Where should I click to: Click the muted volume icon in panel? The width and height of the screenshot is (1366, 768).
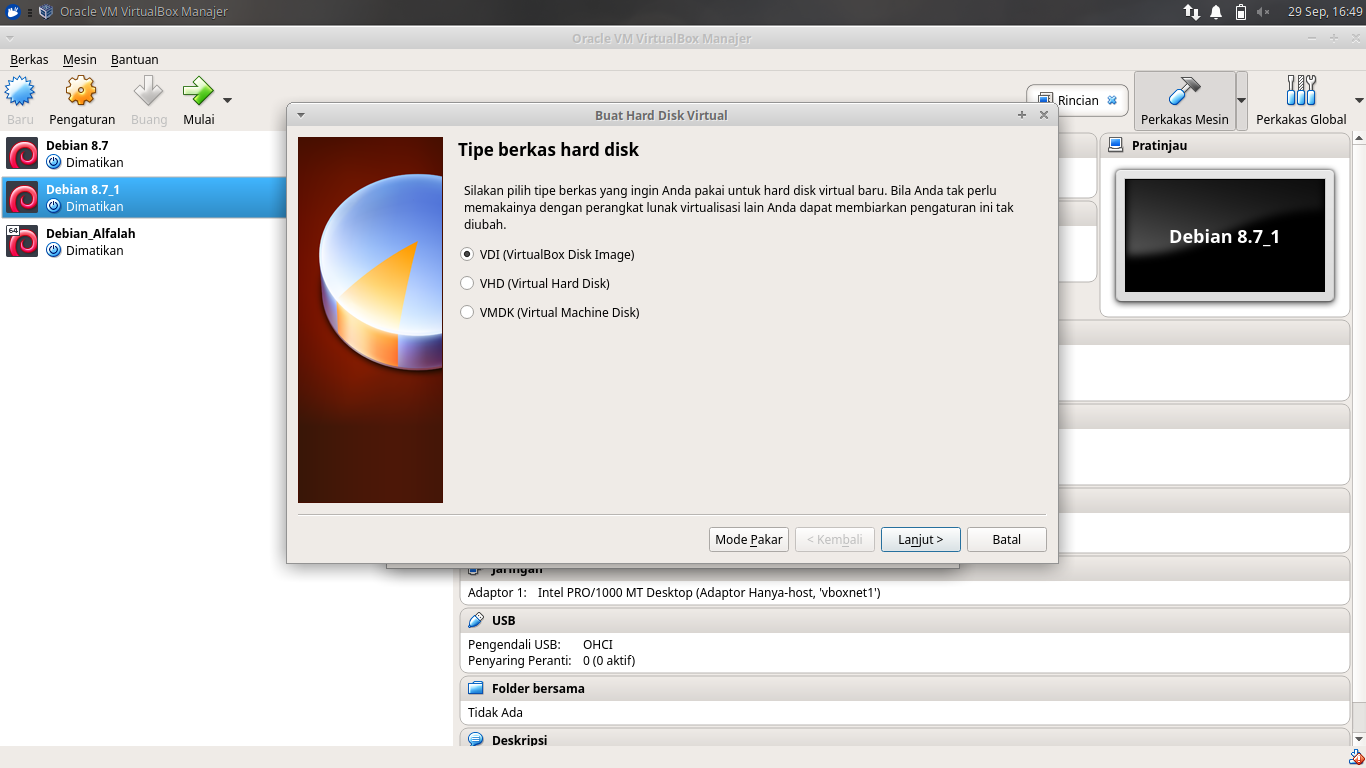pyautogui.click(x=1263, y=12)
